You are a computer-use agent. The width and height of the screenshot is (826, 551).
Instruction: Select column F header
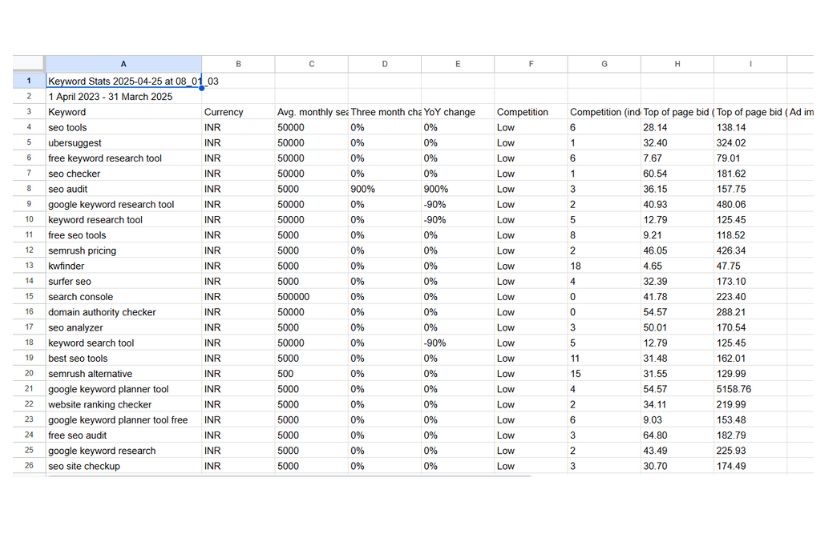pos(531,64)
